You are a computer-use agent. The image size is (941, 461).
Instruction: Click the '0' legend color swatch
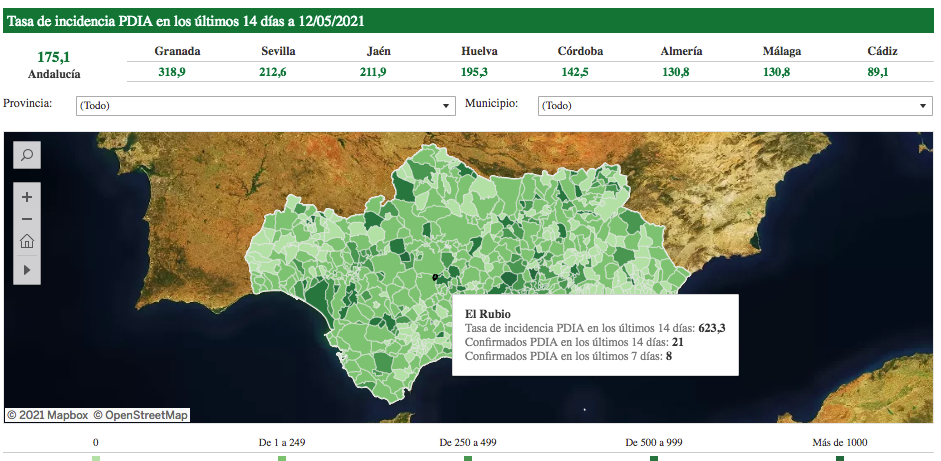pos(96,458)
